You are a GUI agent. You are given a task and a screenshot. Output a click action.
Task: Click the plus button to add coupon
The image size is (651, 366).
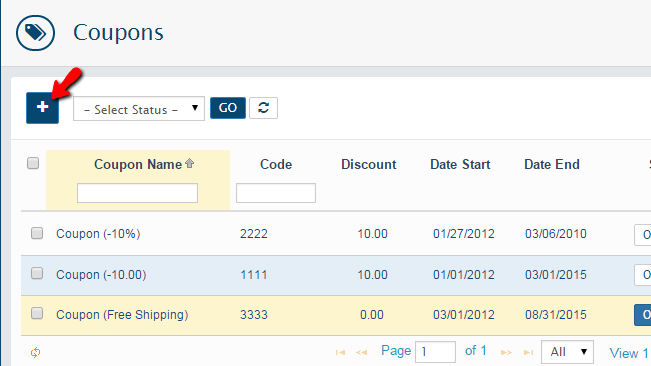42,107
